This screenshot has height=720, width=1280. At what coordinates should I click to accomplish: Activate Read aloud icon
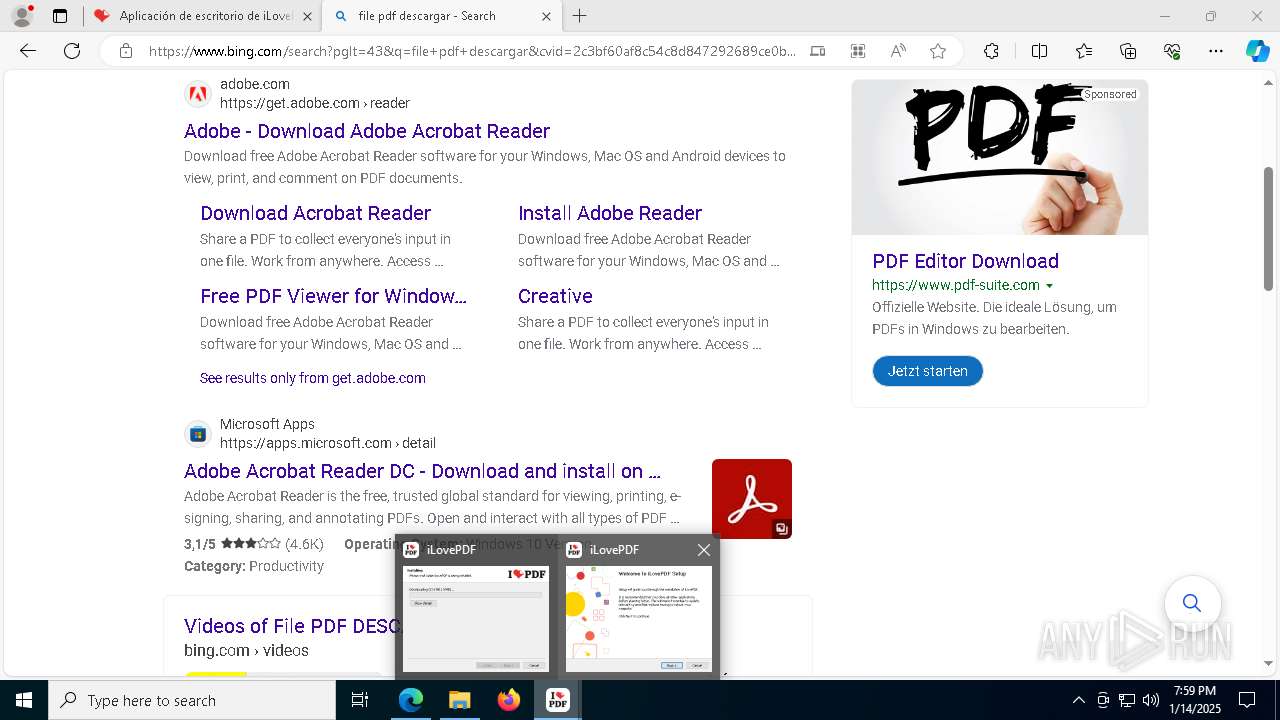(898, 51)
